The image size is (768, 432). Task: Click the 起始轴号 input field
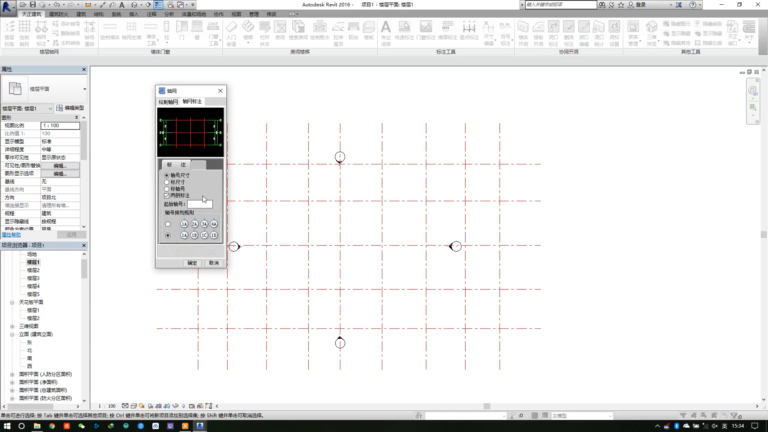coord(200,204)
